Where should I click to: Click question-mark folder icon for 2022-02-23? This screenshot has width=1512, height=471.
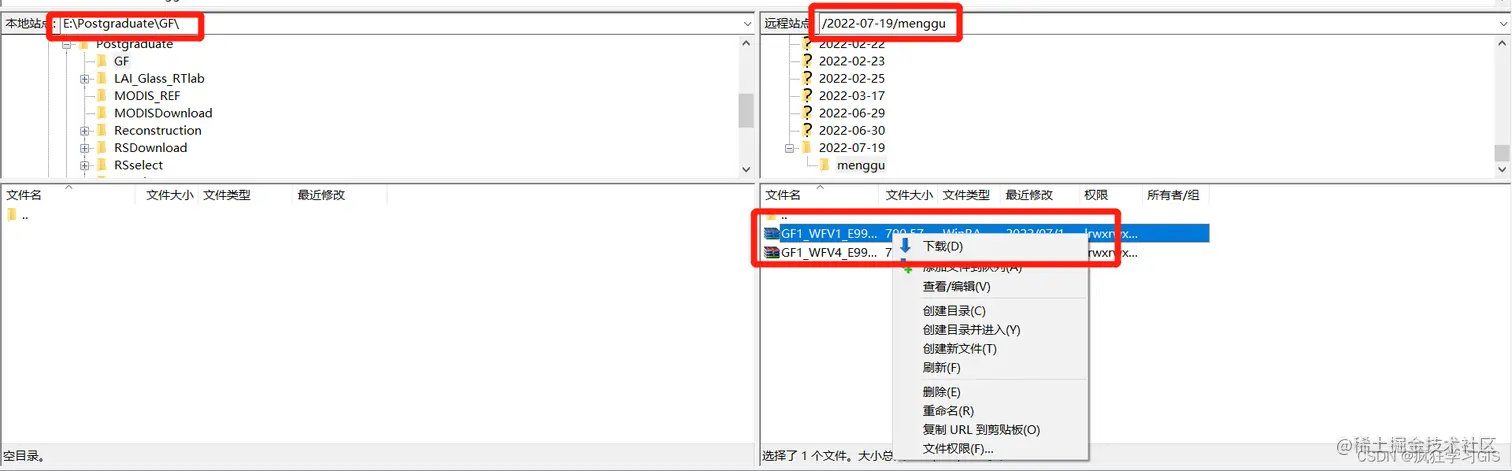807,61
